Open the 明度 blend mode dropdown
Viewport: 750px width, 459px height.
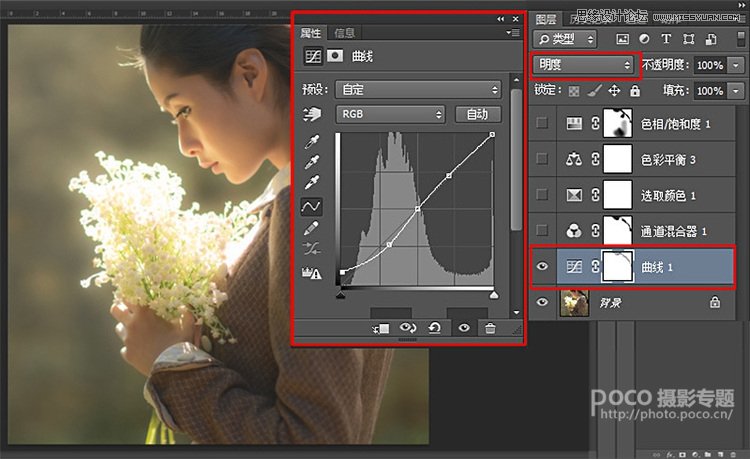point(584,65)
